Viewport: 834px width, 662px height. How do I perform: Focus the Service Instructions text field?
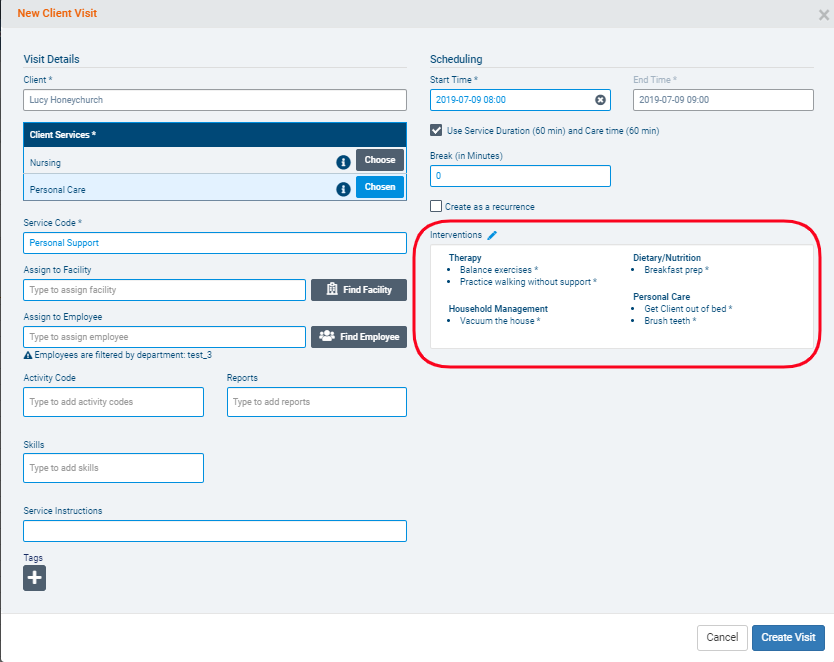click(x=215, y=531)
